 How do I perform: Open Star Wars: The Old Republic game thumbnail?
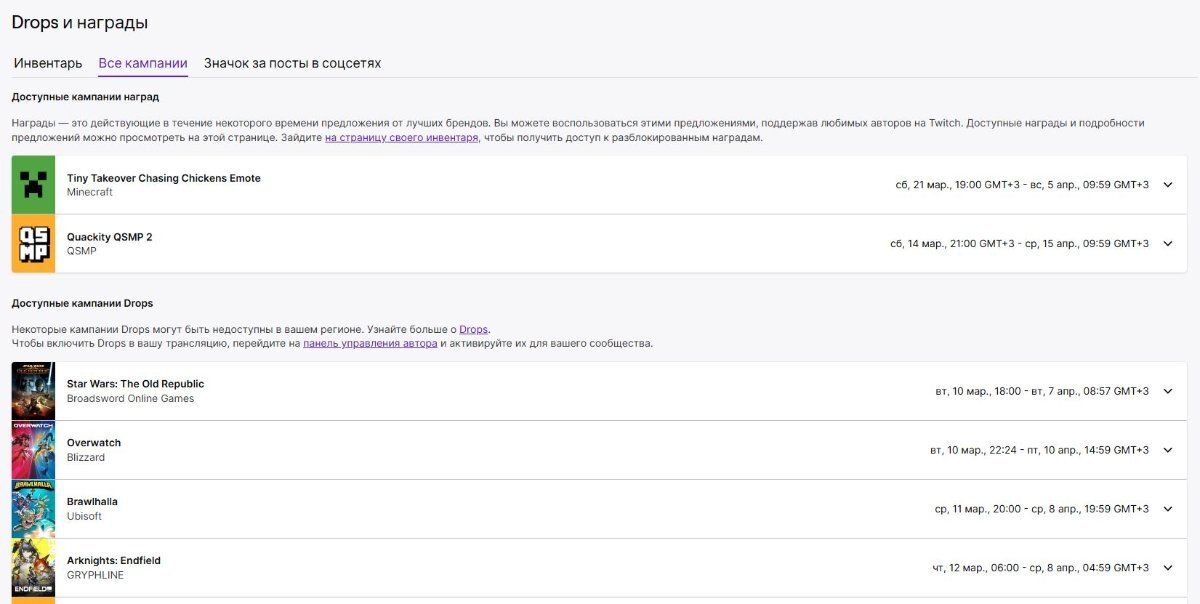tap(33, 391)
